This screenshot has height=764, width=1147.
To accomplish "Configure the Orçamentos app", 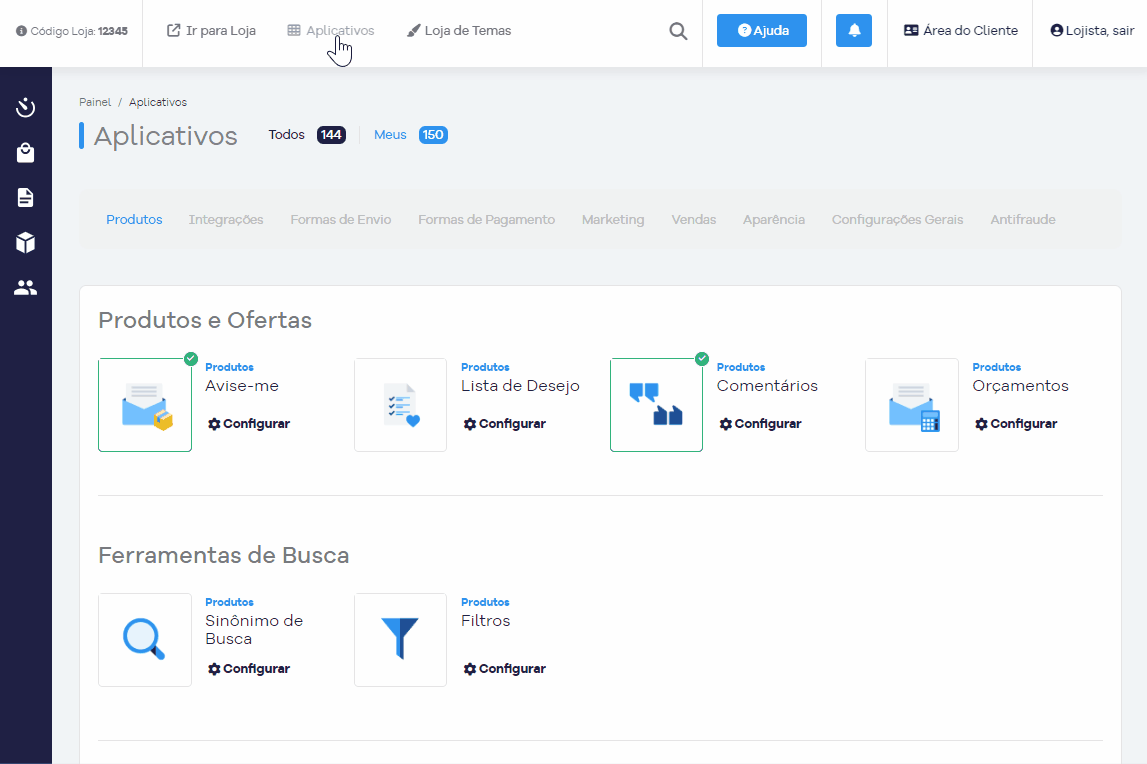I will click(x=1016, y=424).
